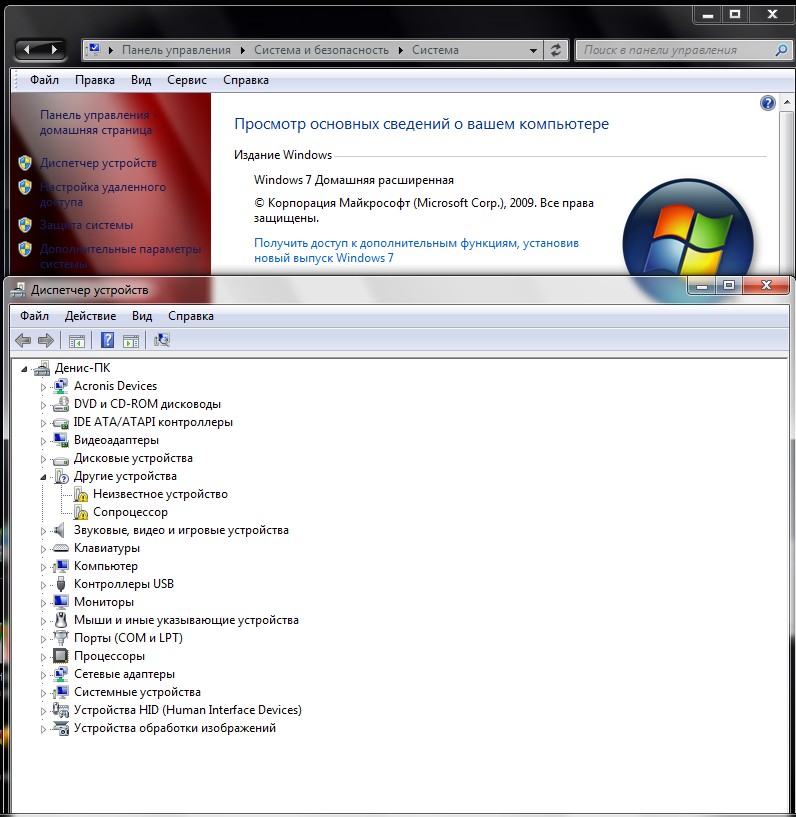Image resolution: width=796 pixels, height=817 pixels.
Task: Expand the Системные устройства node
Action: click(44, 692)
